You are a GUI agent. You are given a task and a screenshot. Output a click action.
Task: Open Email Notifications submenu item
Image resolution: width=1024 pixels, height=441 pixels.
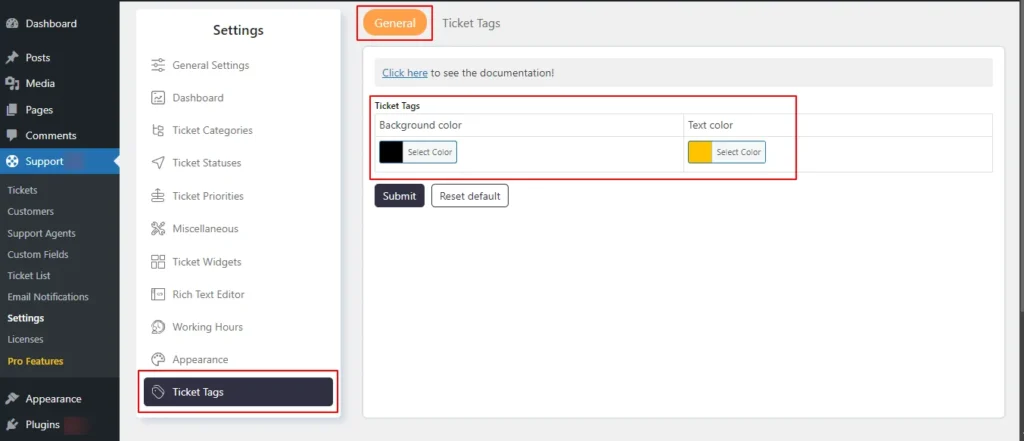[48, 297]
